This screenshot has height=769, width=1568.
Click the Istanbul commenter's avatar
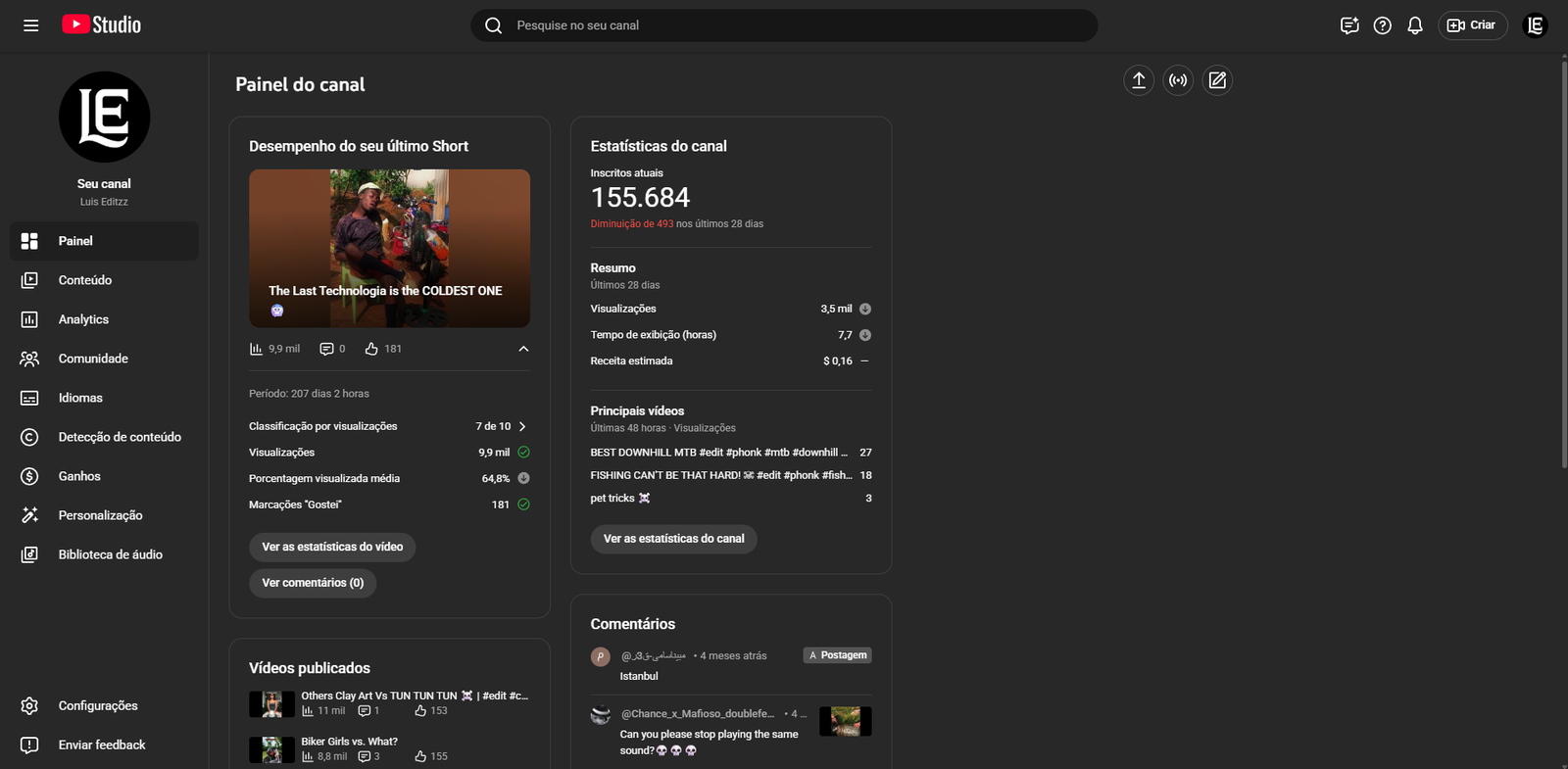pyautogui.click(x=601, y=657)
